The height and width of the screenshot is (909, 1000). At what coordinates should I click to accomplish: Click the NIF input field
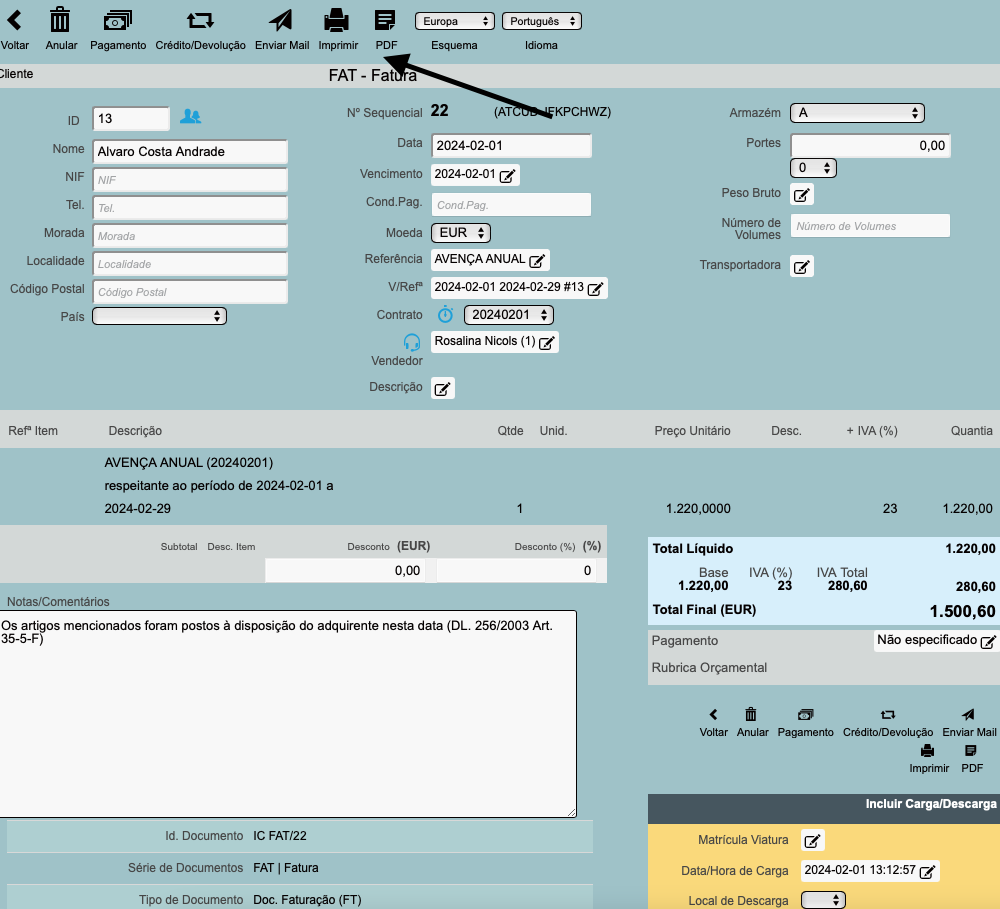point(190,180)
